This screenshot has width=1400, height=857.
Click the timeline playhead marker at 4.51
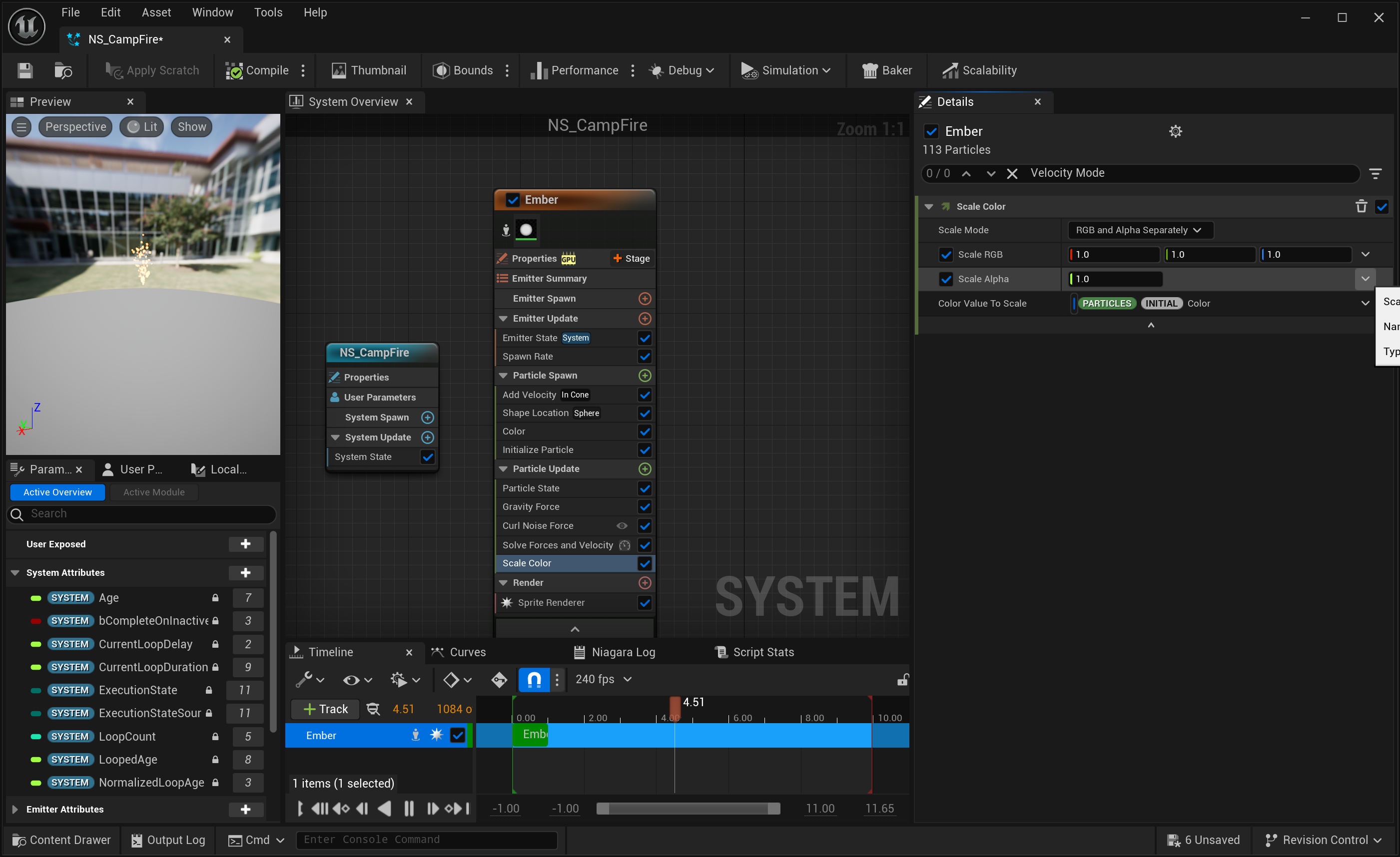coord(675,706)
